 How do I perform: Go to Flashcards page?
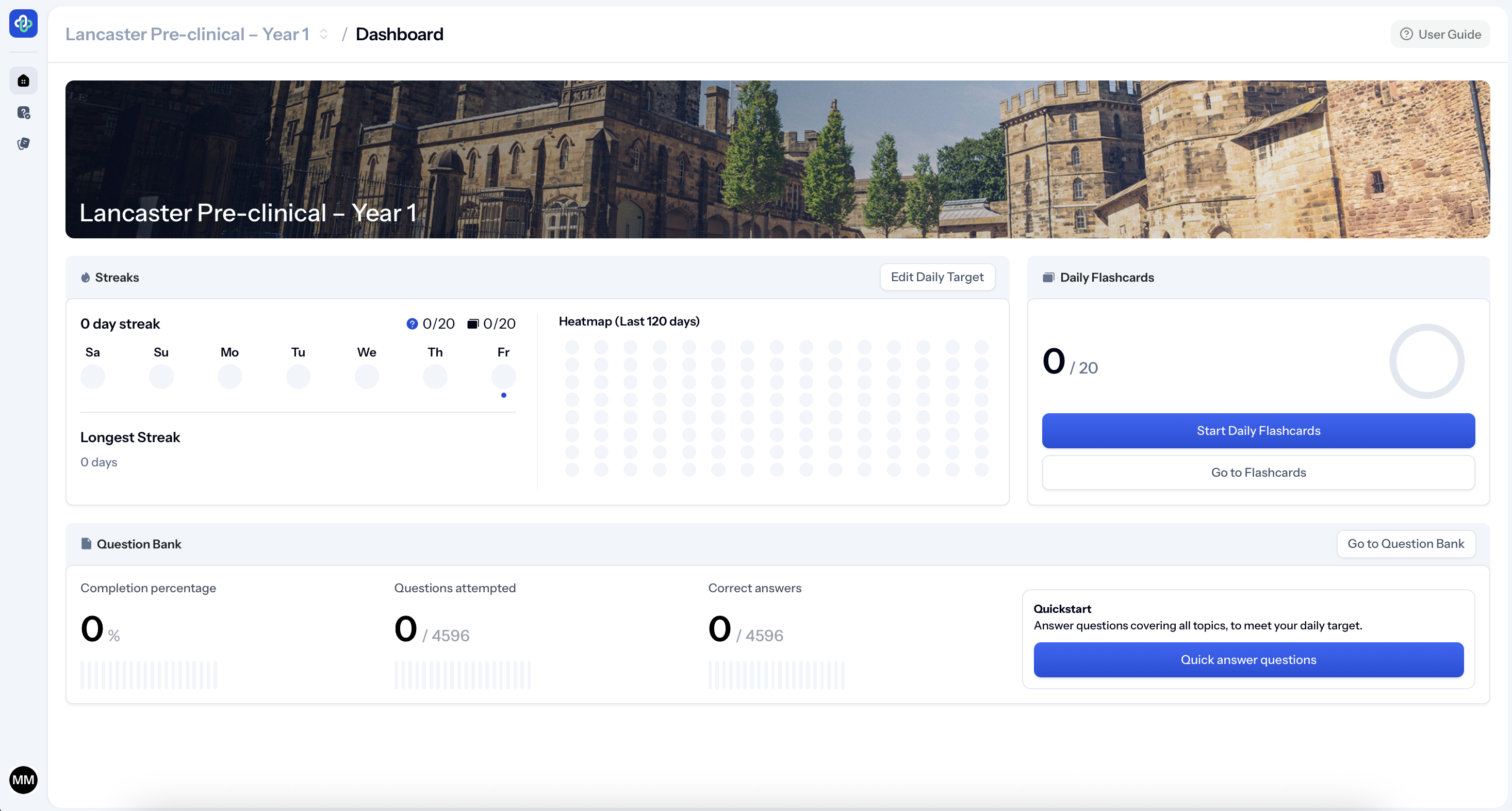(x=1258, y=472)
